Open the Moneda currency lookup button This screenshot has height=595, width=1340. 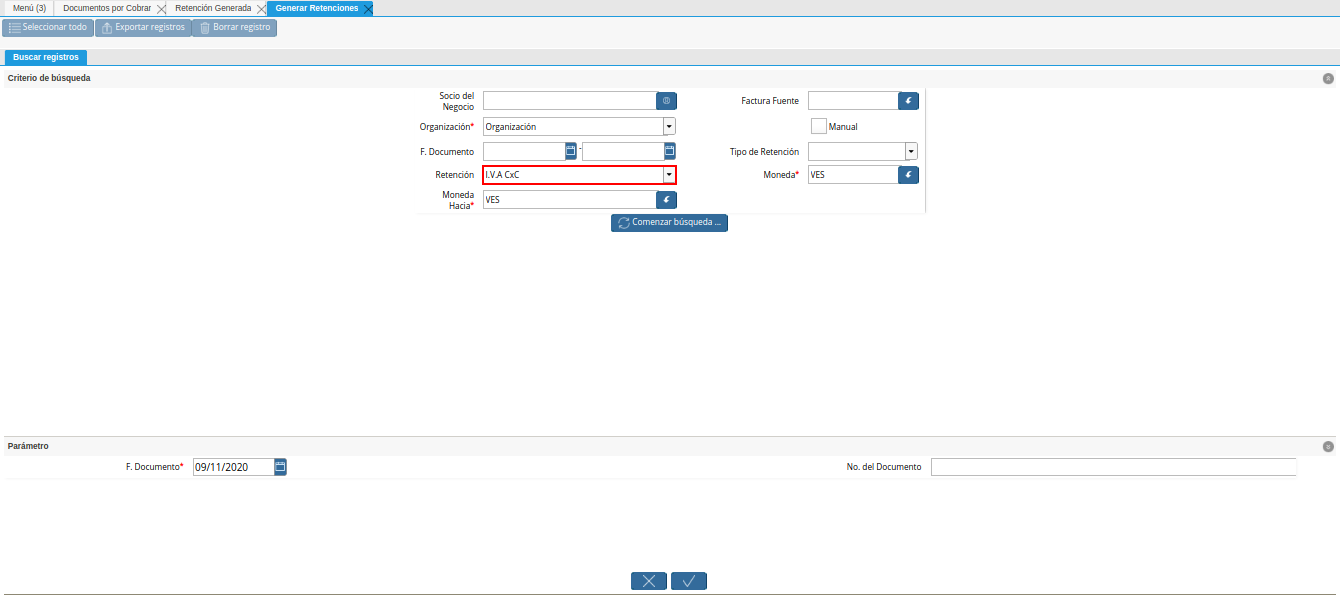pyautogui.click(x=908, y=175)
